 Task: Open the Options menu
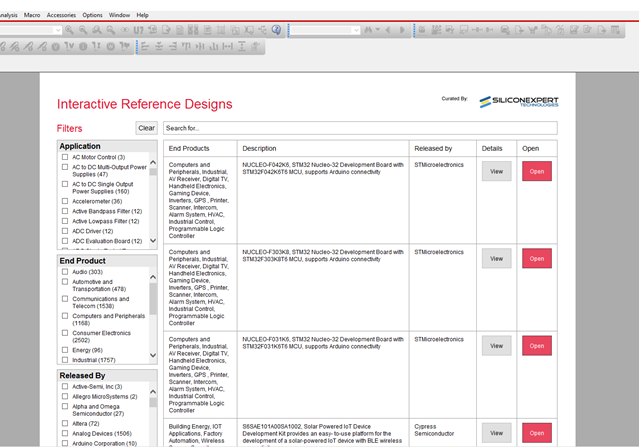click(x=93, y=15)
